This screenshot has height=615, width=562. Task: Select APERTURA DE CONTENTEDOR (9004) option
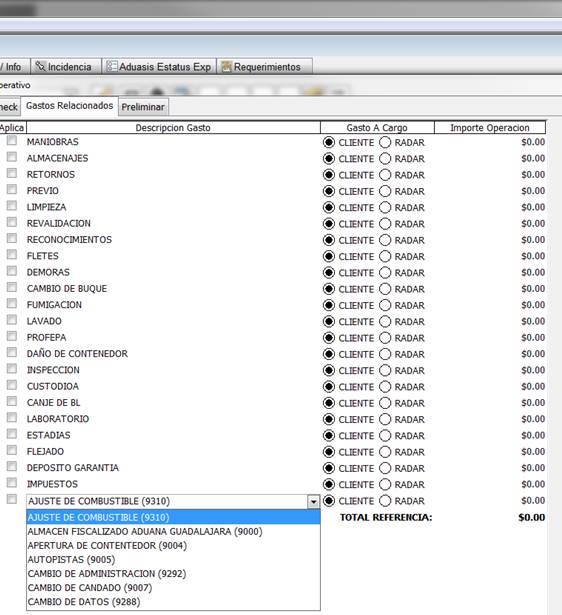[x=107, y=546]
